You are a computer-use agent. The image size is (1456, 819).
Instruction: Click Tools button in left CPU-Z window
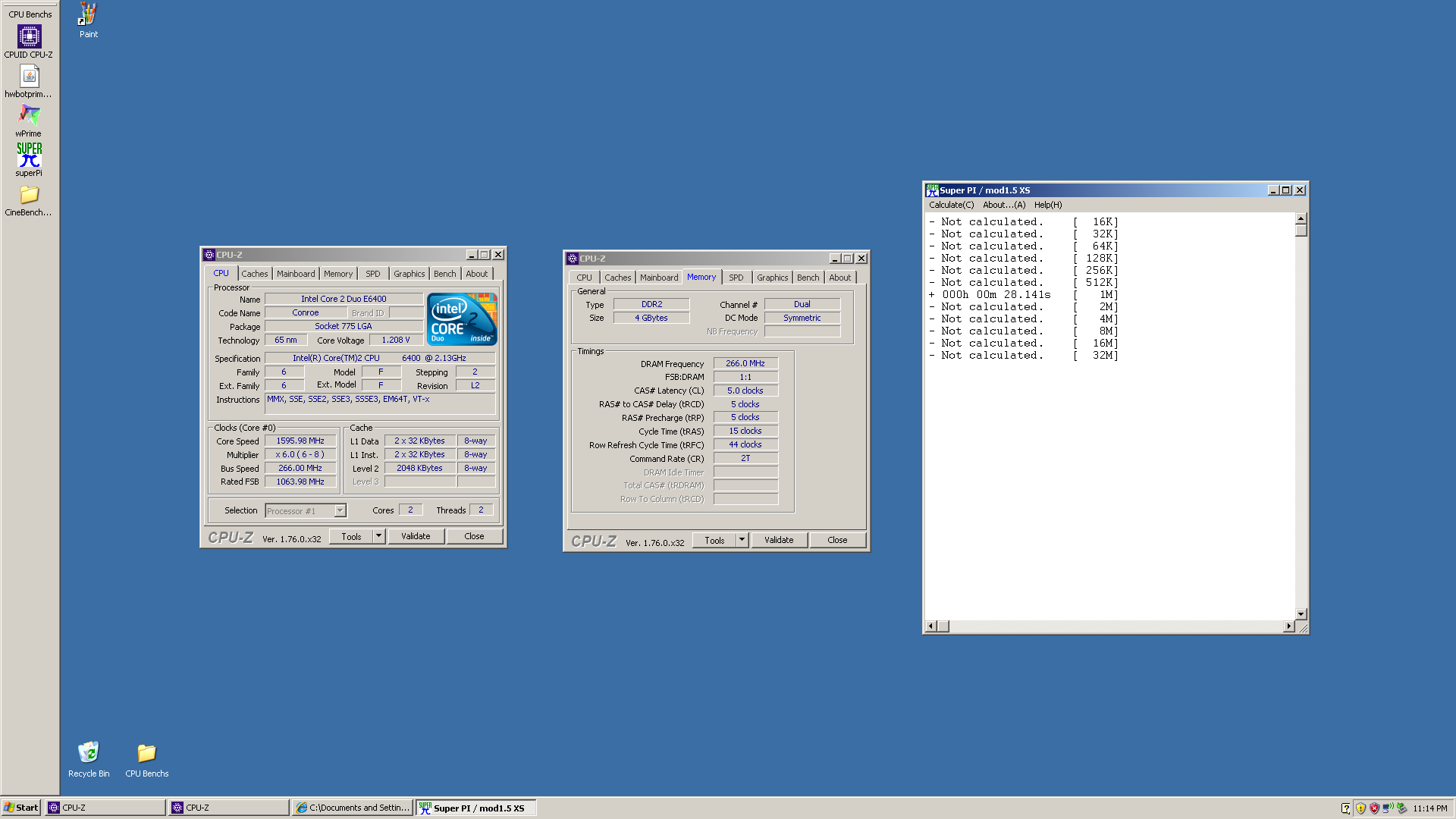pyautogui.click(x=352, y=536)
